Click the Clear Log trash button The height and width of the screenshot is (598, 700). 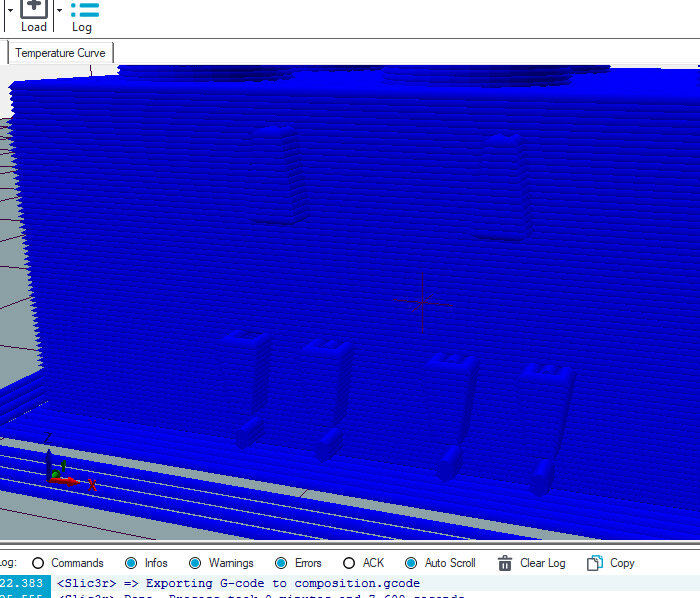tap(531, 563)
